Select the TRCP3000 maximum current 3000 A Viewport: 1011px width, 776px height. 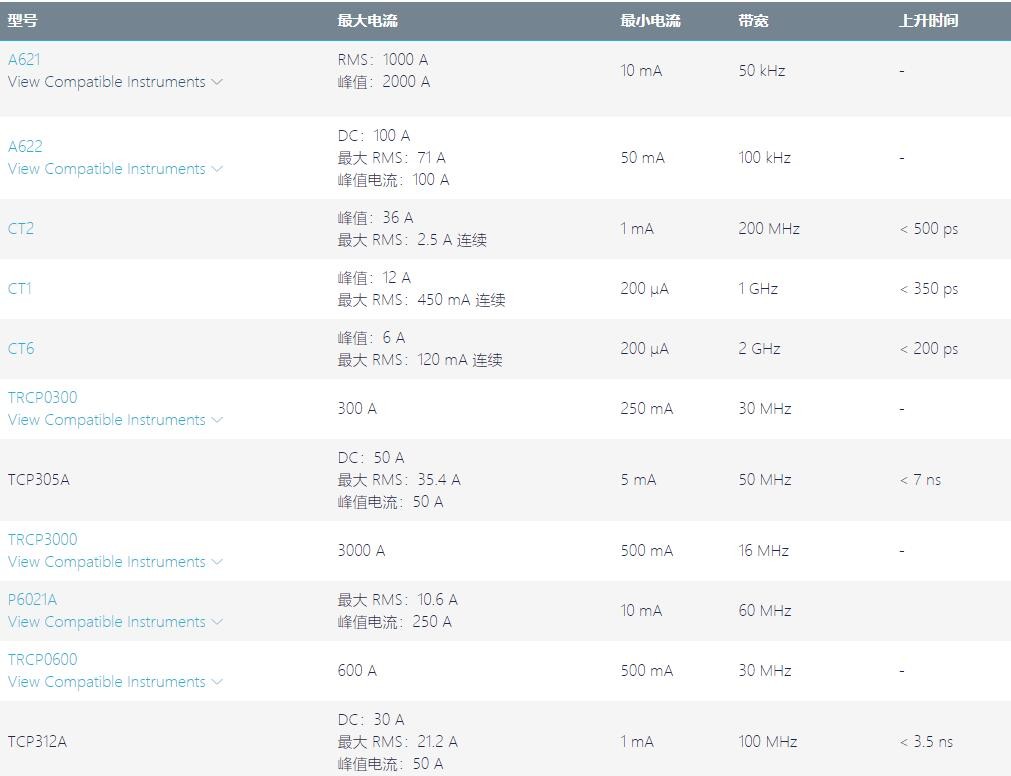(x=361, y=551)
